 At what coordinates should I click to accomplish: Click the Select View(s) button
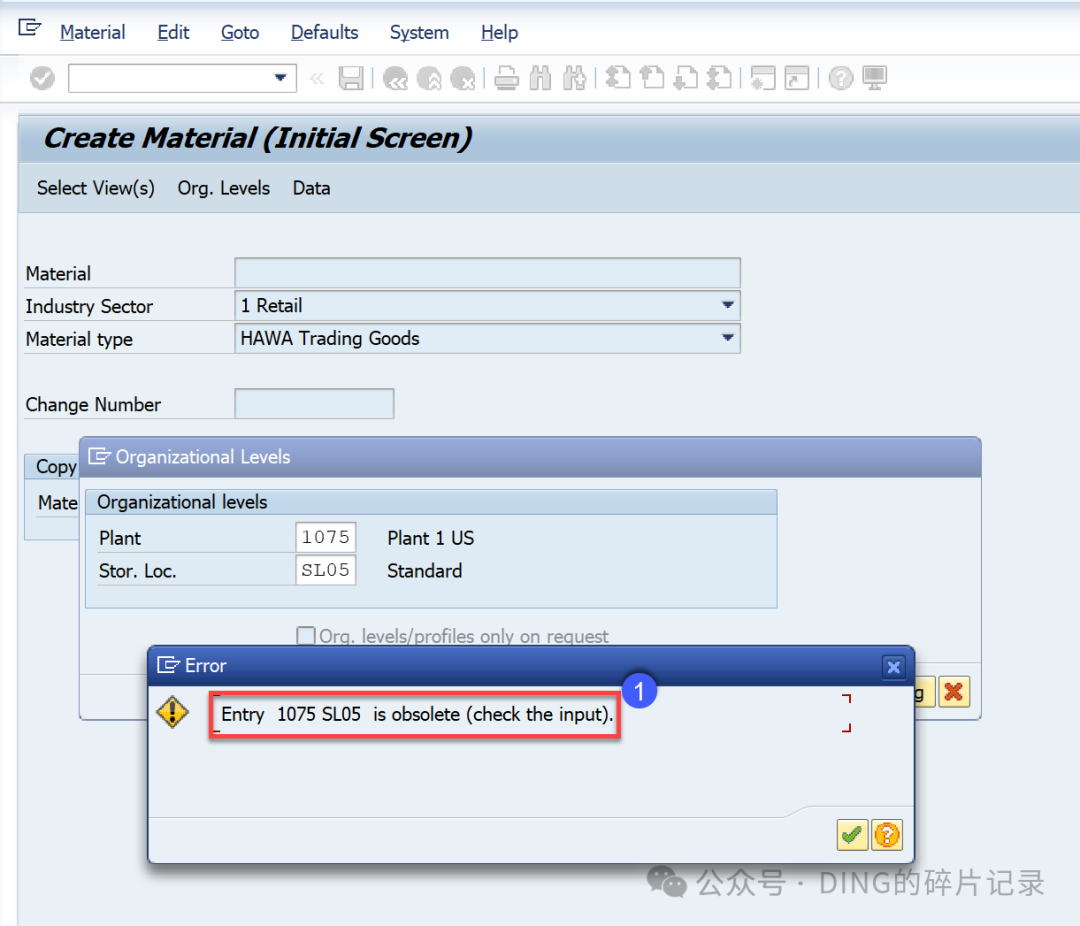pyautogui.click(x=96, y=188)
